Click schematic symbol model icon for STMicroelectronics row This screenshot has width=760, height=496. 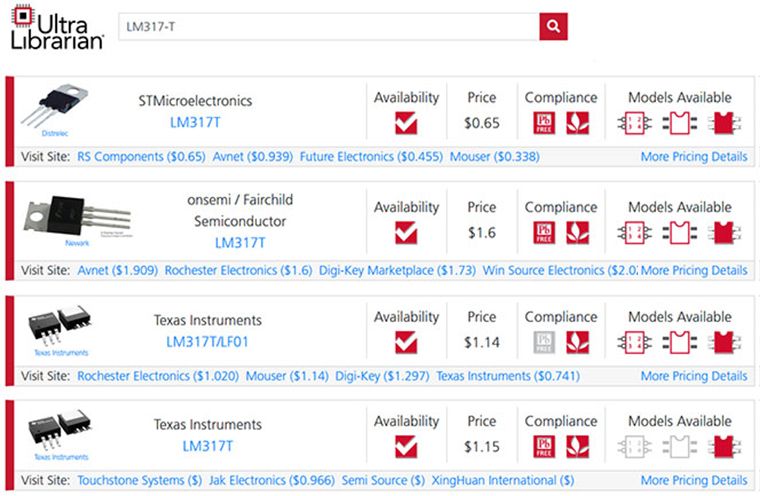(x=632, y=124)
